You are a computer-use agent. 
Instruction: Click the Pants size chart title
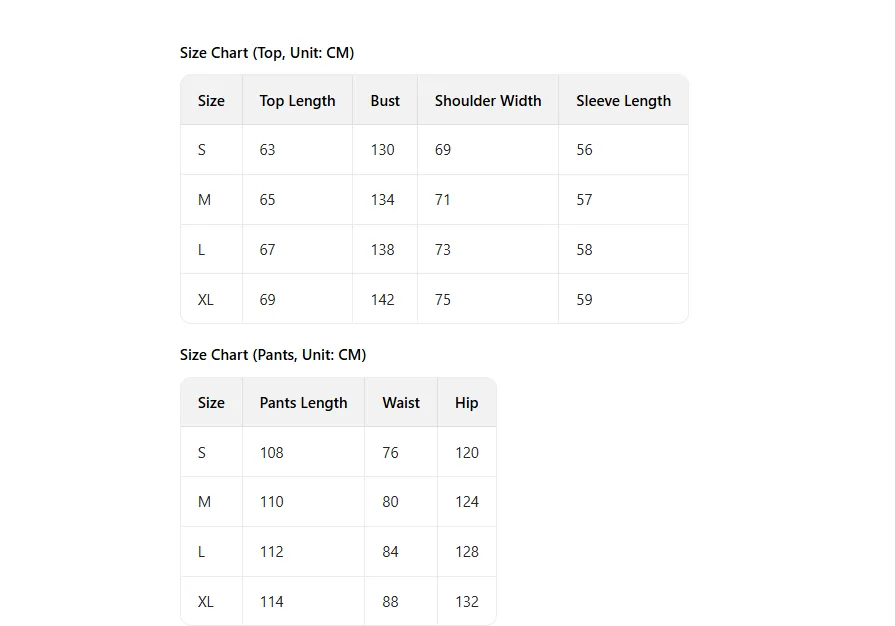273,355
